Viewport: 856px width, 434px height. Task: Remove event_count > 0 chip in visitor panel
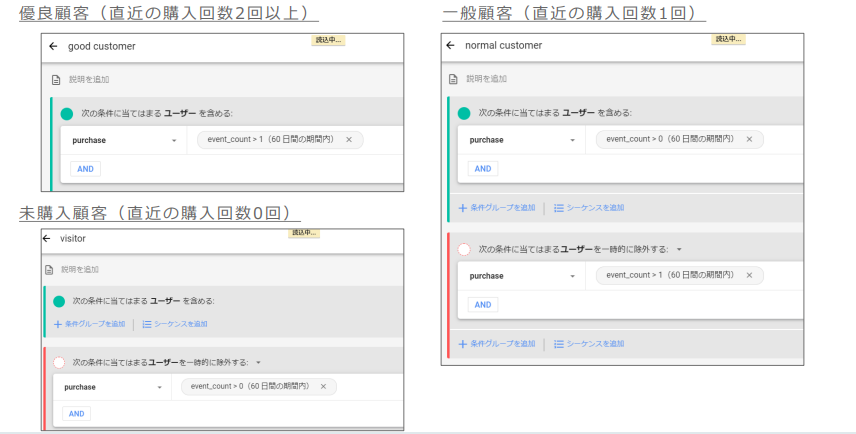pyautogui.click(x=323, y=386)
